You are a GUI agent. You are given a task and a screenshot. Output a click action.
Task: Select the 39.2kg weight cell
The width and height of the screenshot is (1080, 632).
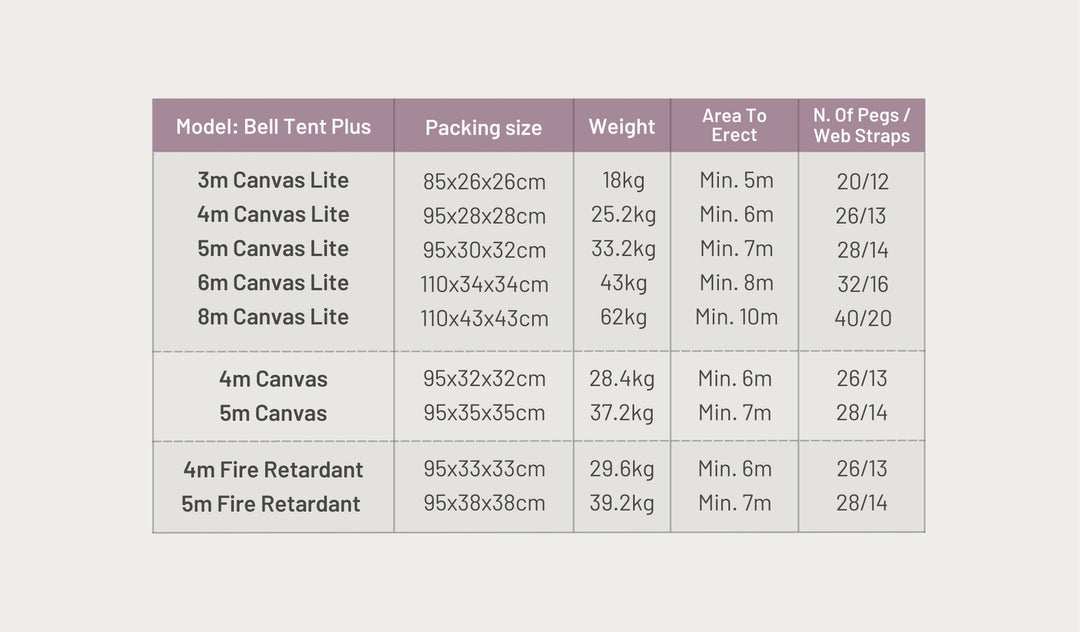coord(622,503)
